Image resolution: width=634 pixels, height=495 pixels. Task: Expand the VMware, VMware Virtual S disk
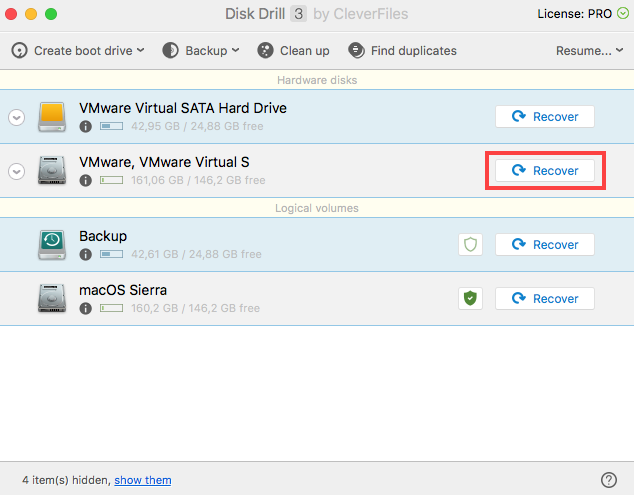[17, 171]
